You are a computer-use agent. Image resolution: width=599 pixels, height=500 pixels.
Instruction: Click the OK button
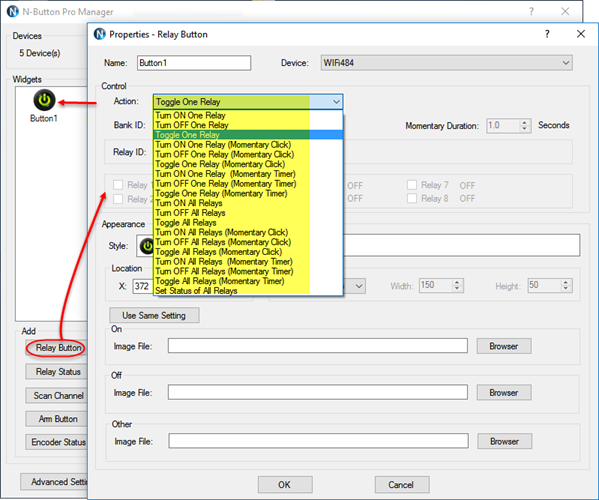pos(285,485)
